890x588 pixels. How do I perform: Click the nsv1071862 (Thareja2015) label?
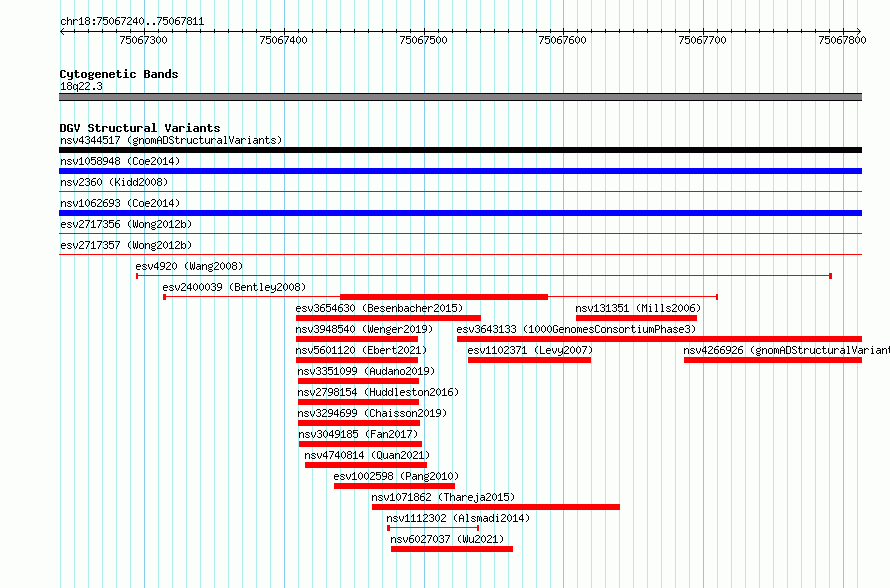click(443, 497)
